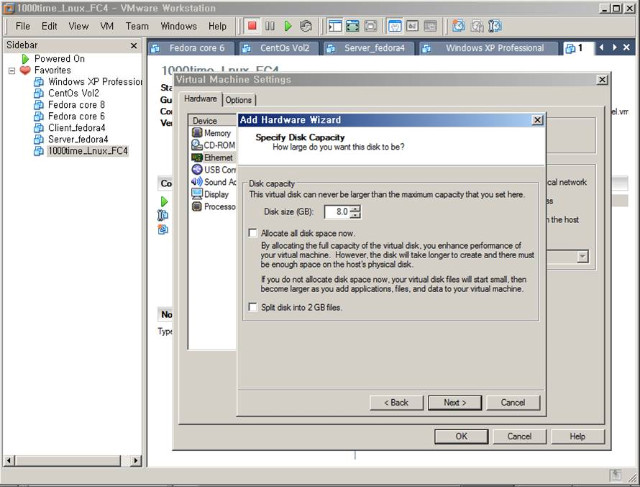
Task: Click the red Power Off toolbar button
Action: (x=252, y=26)
